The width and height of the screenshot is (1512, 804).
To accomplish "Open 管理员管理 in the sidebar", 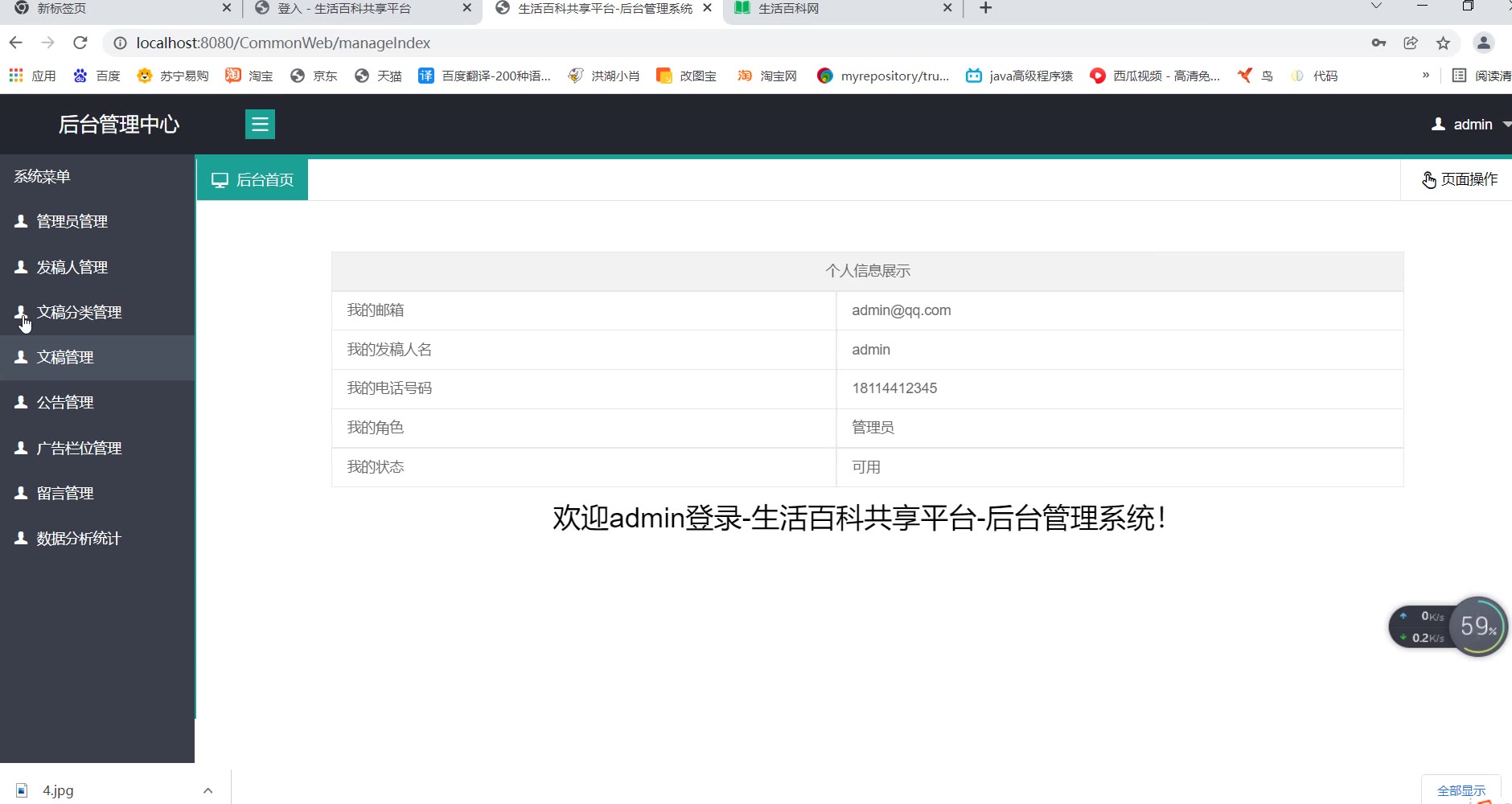I will (x=97, y=222).
